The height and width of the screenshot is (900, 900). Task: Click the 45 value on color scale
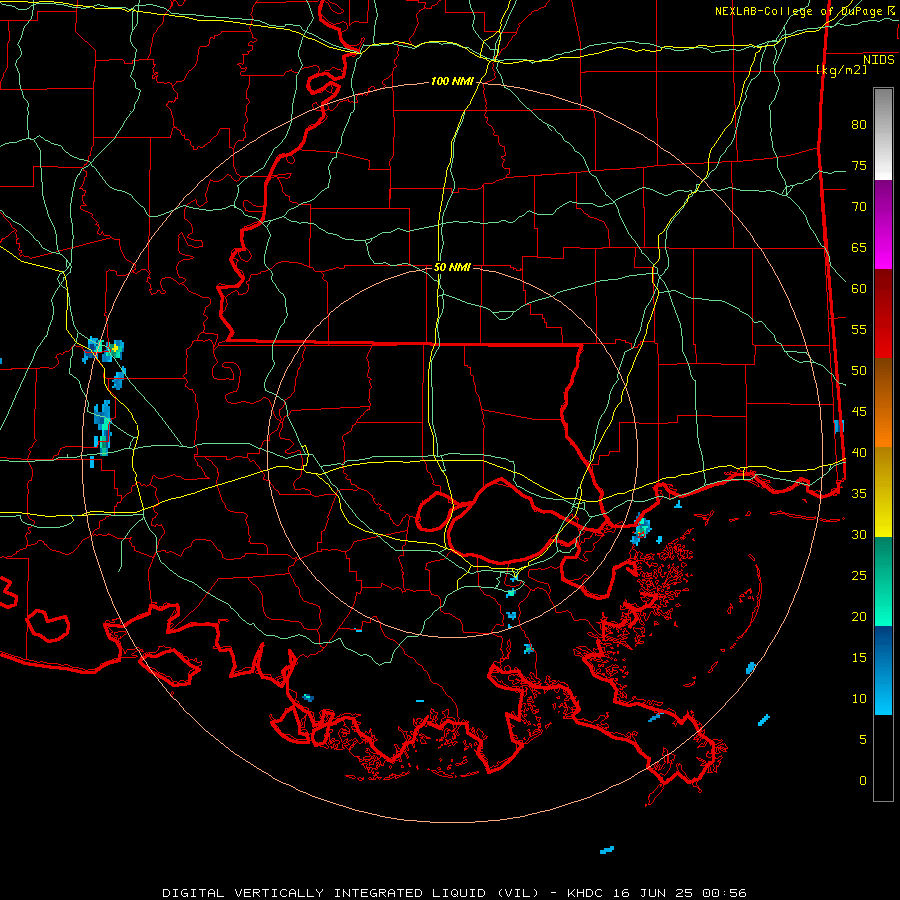859,412
